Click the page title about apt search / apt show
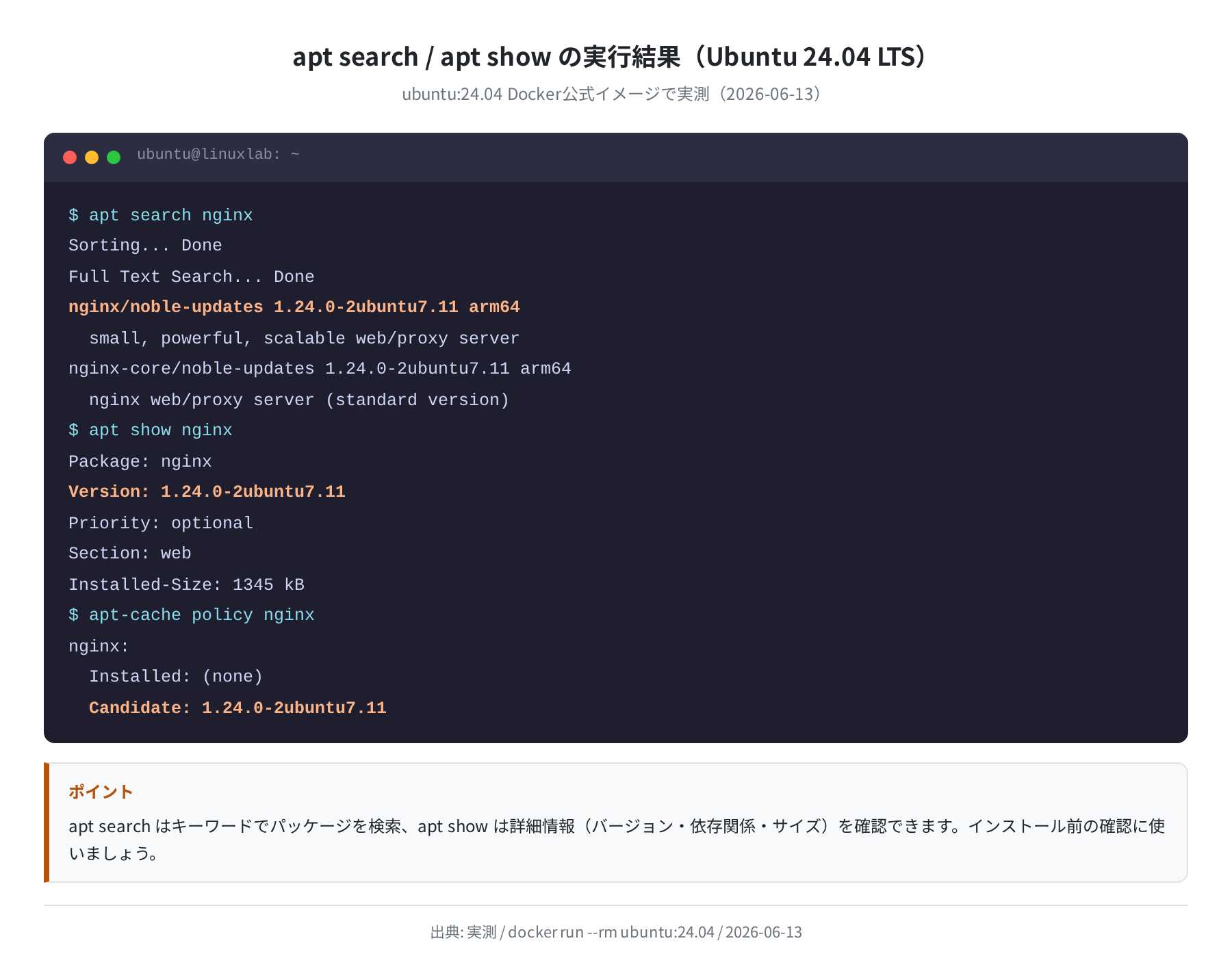 [611, 57]
